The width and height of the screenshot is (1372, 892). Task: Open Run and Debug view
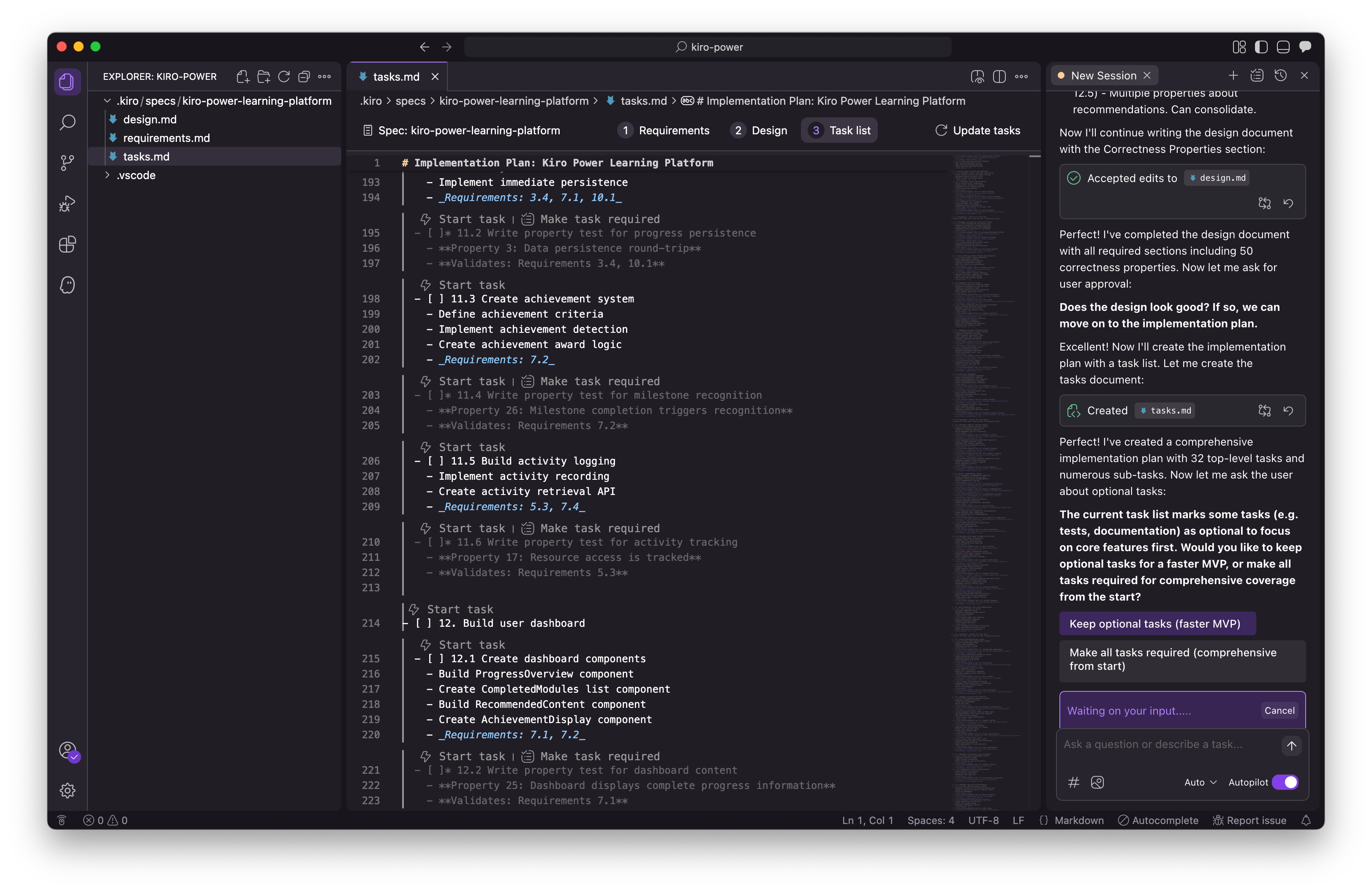[x=68, y=204]
